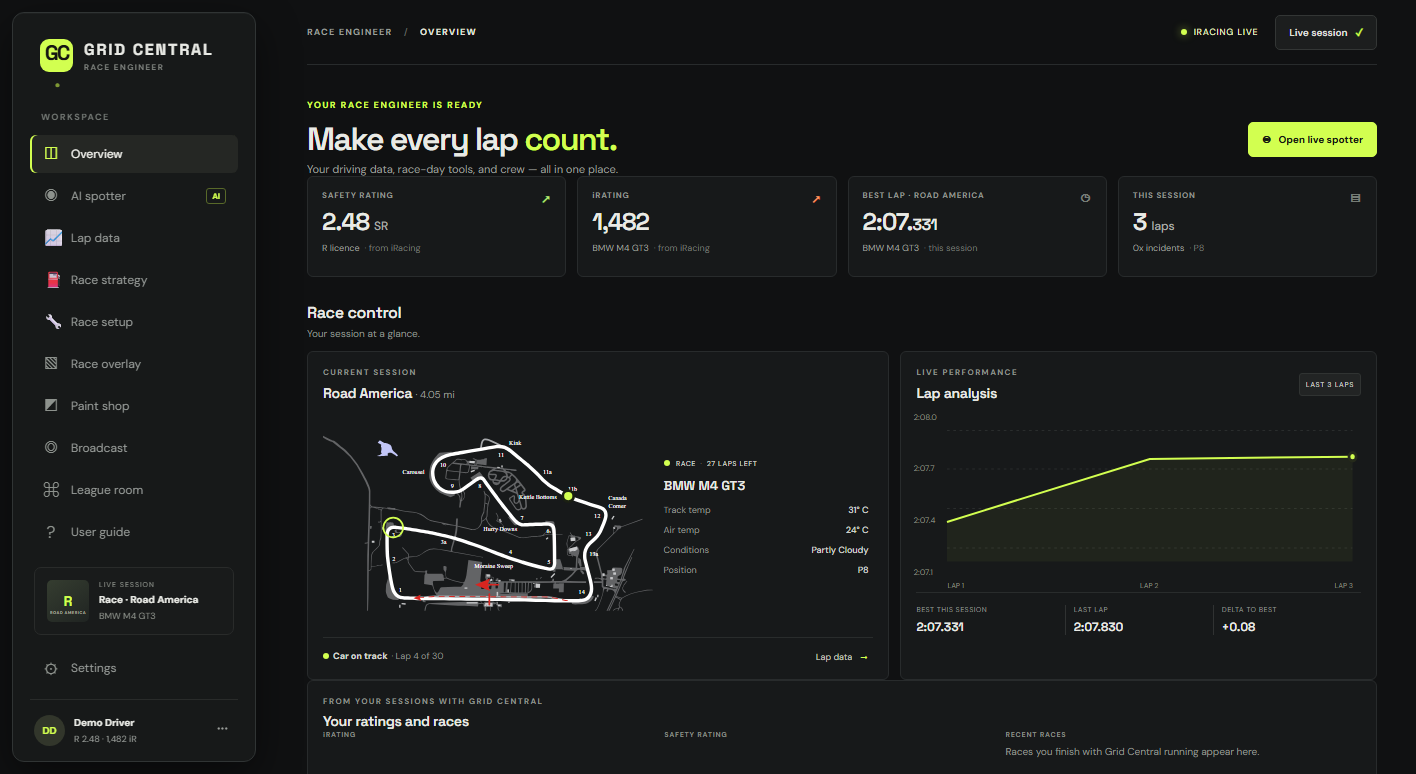Image resolution: width=1416 pixels, height=774 pixels.
Task: Click the Race control heading
Action: tap(354, 313)
